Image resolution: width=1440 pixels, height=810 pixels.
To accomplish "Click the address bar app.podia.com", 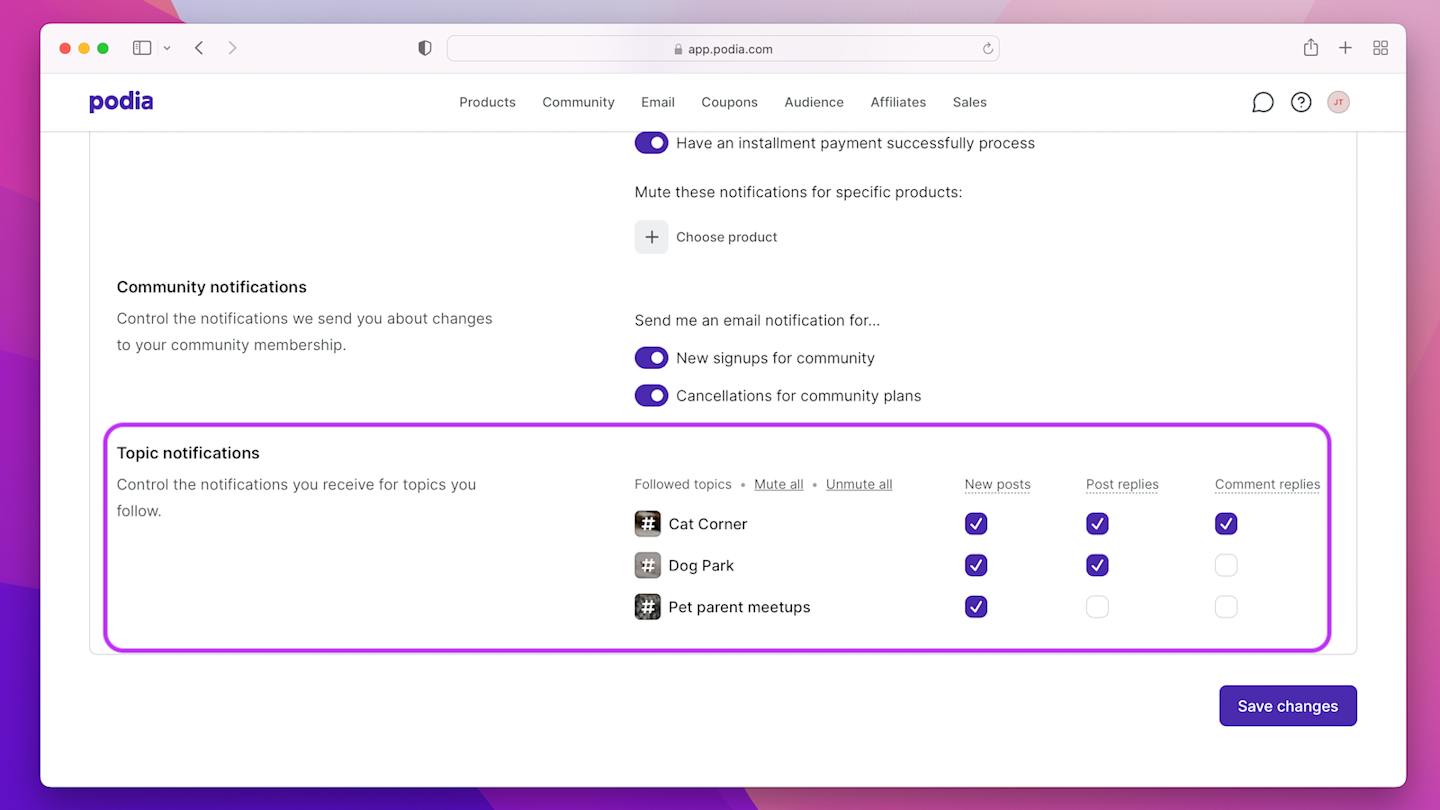I will 723,48.
